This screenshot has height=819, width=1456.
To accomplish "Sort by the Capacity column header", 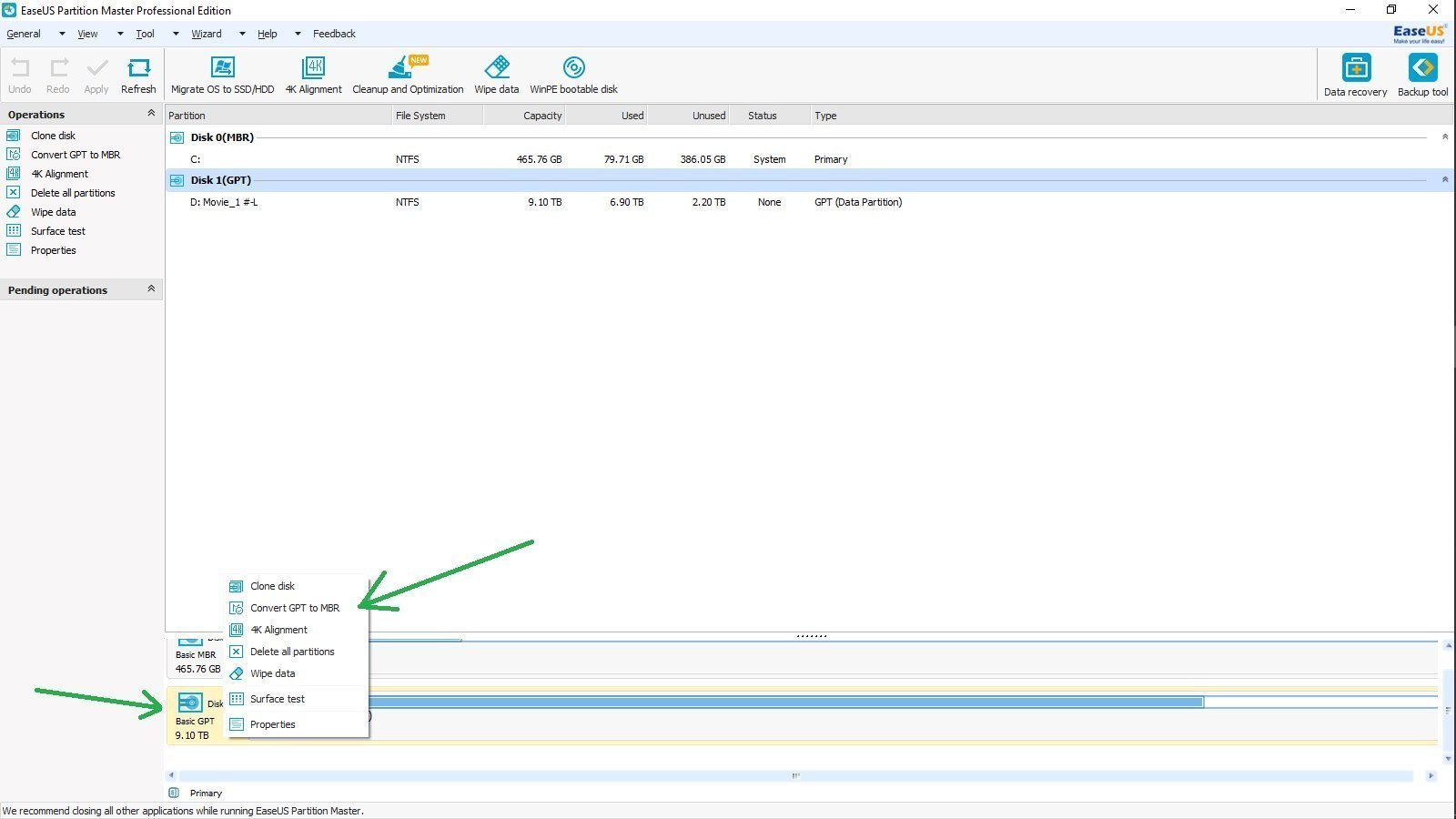I will 524,116.
